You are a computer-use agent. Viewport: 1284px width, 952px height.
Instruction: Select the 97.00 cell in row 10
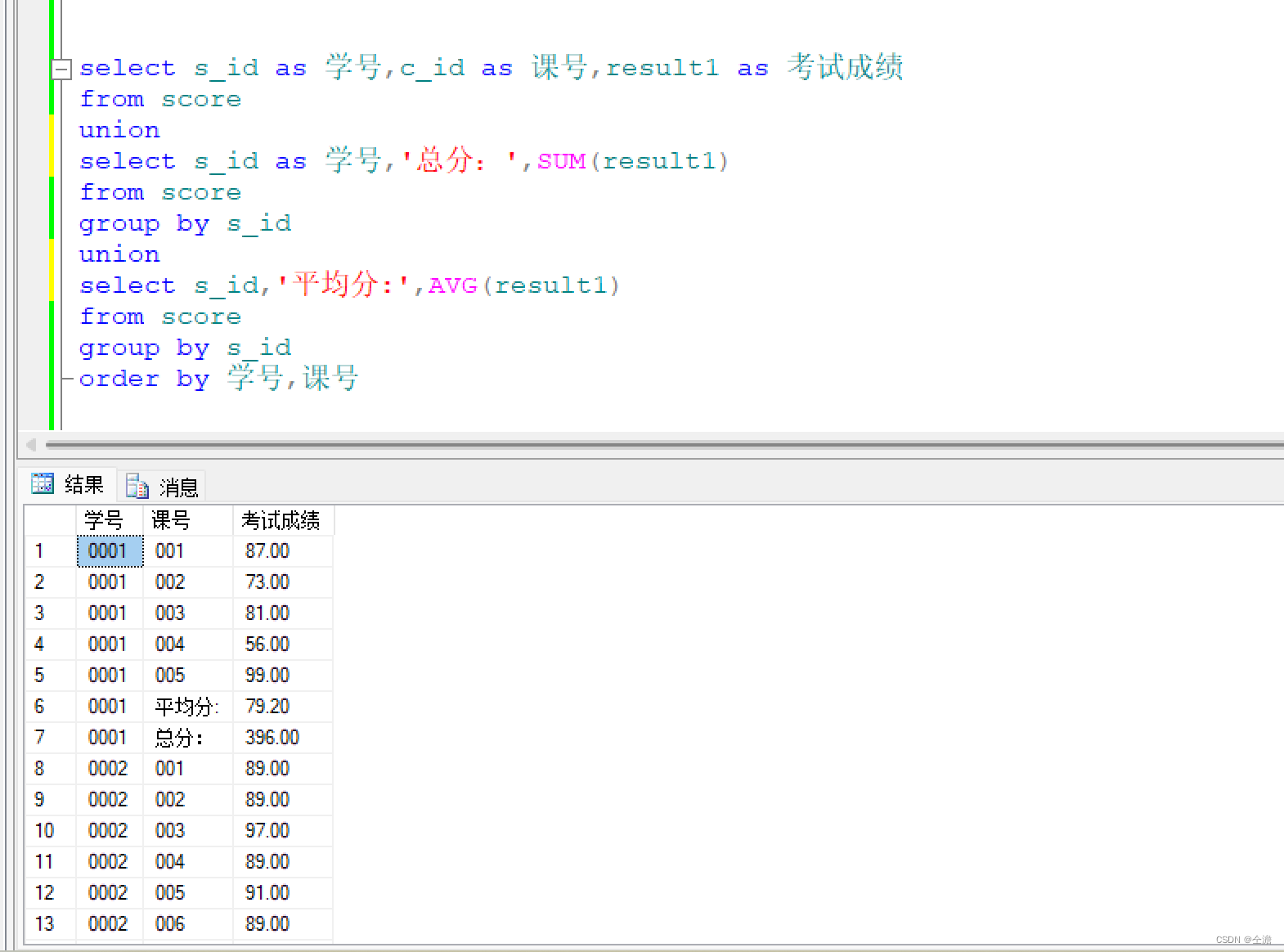(283, 831)
